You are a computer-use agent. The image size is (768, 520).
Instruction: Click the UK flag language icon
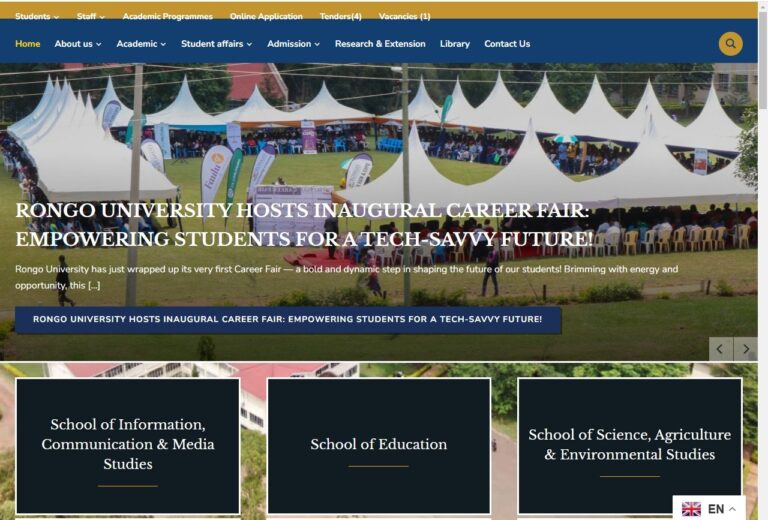691,509
